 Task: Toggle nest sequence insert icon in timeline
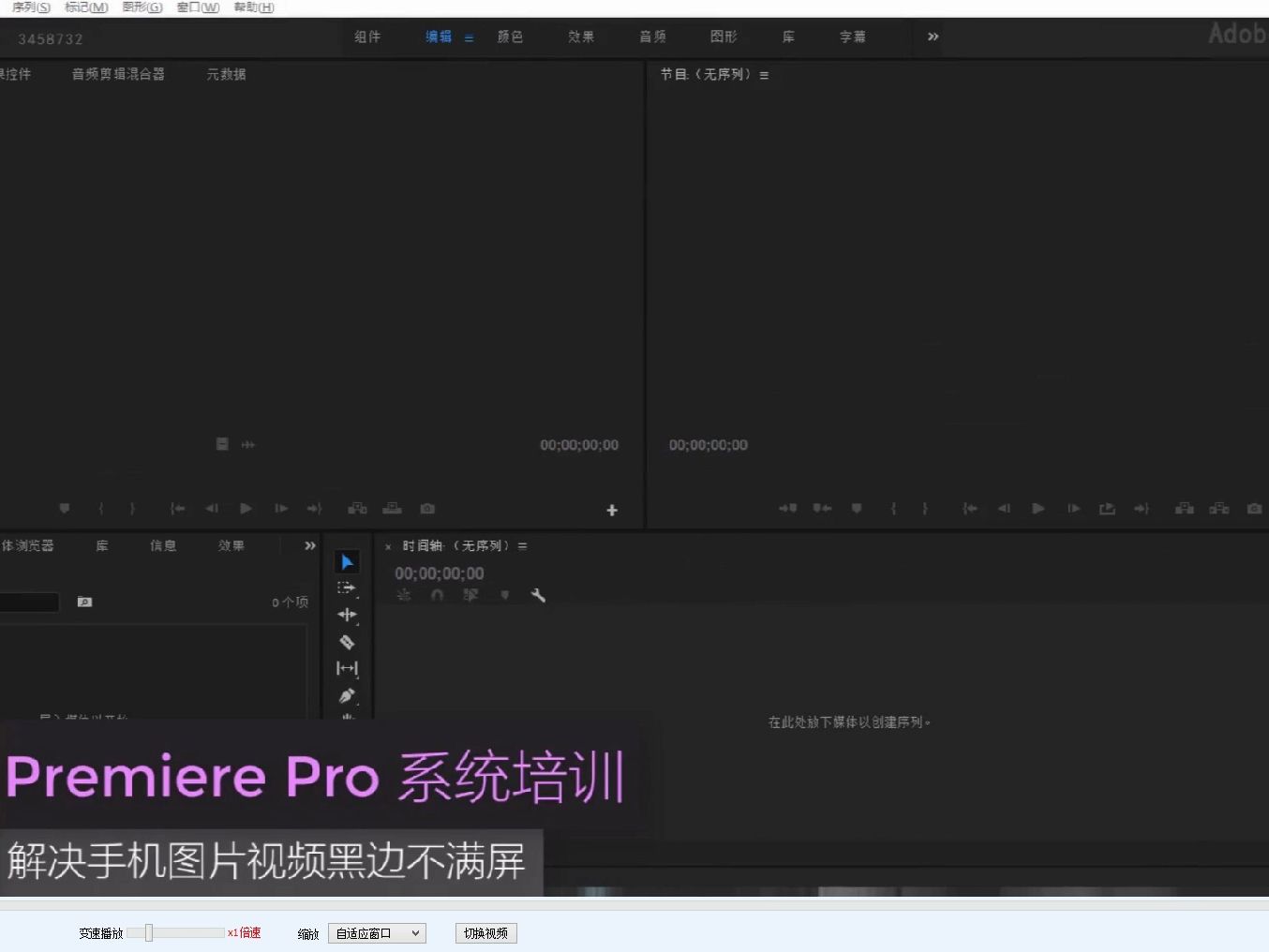coord(403,595)
